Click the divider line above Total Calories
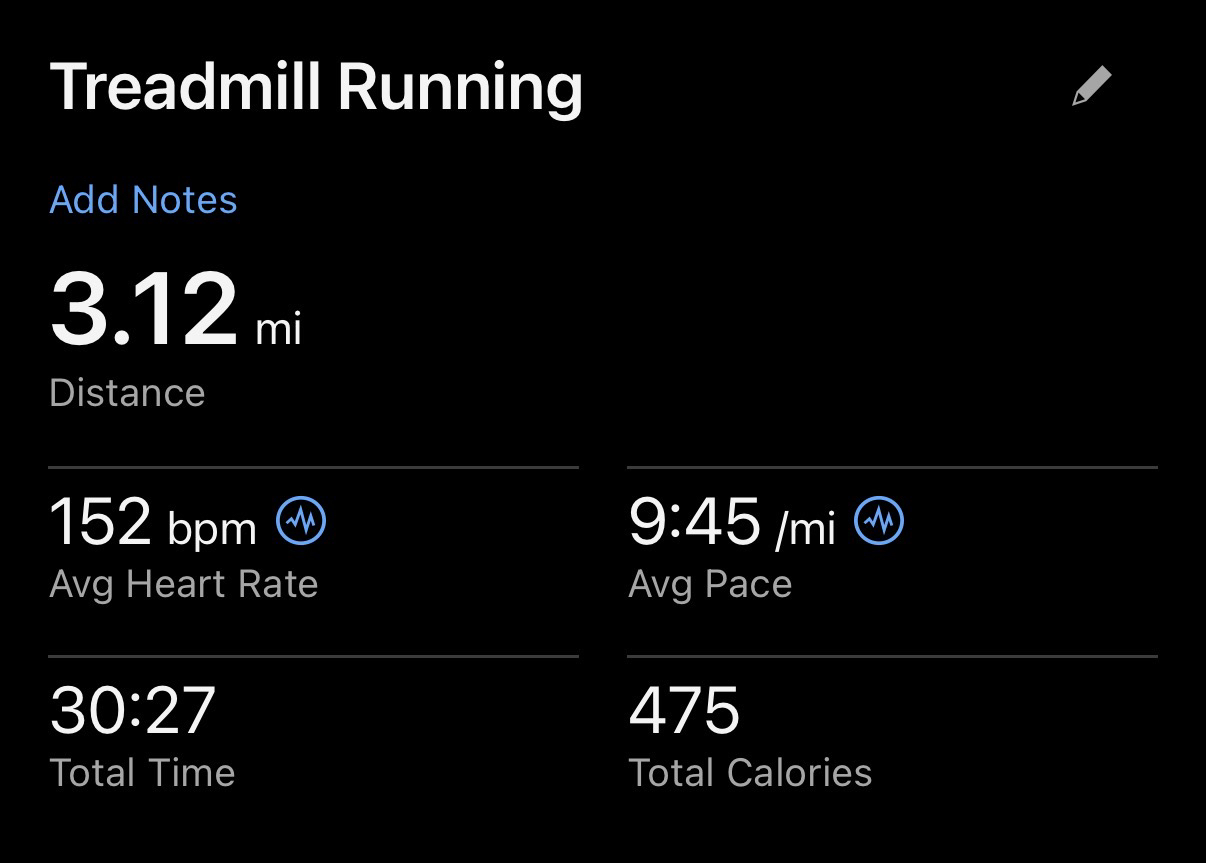Viewport: 1206px width, 863px height. coord(892,657)
